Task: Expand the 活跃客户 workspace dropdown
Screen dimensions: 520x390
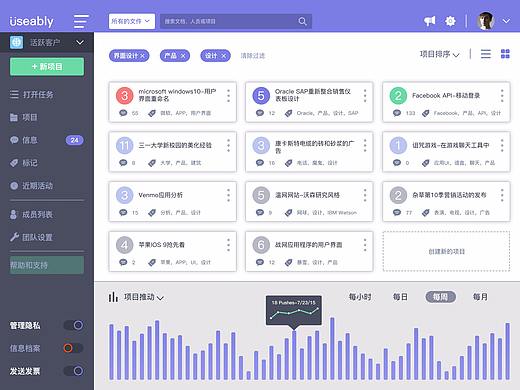Action: tap(80, 42)
